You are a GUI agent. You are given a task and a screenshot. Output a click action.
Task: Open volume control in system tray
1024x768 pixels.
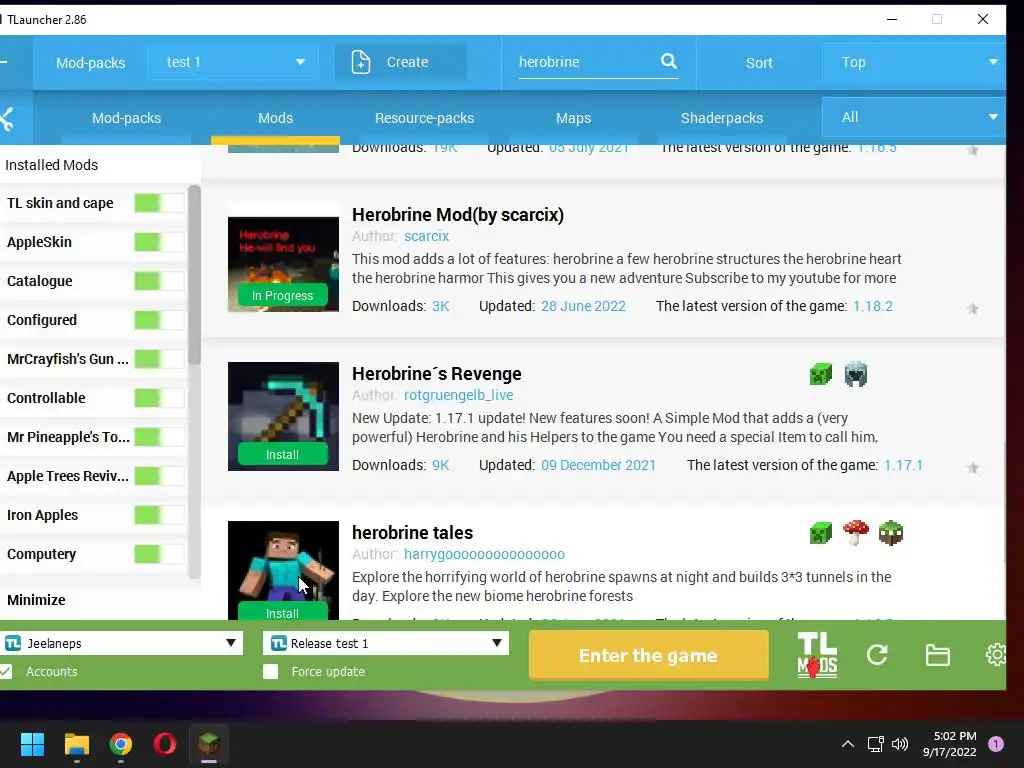click(x=900, y=744)
